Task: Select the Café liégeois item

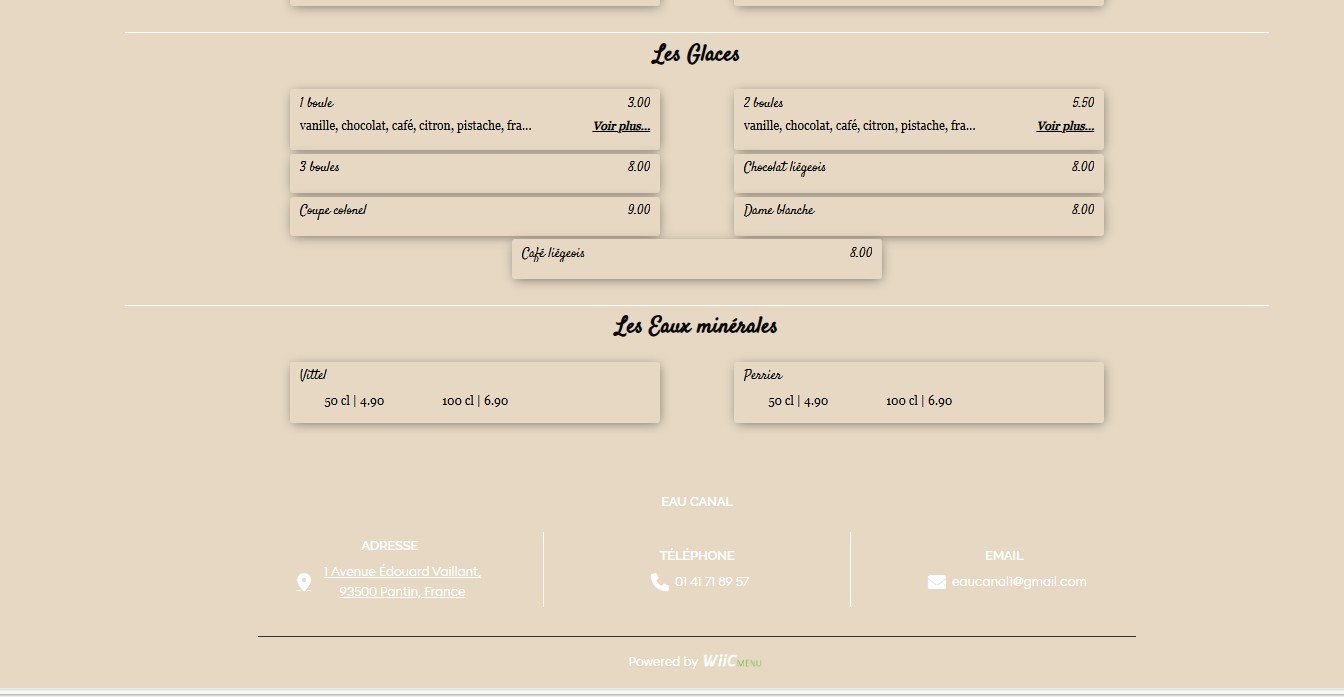Action: point(697,259)
